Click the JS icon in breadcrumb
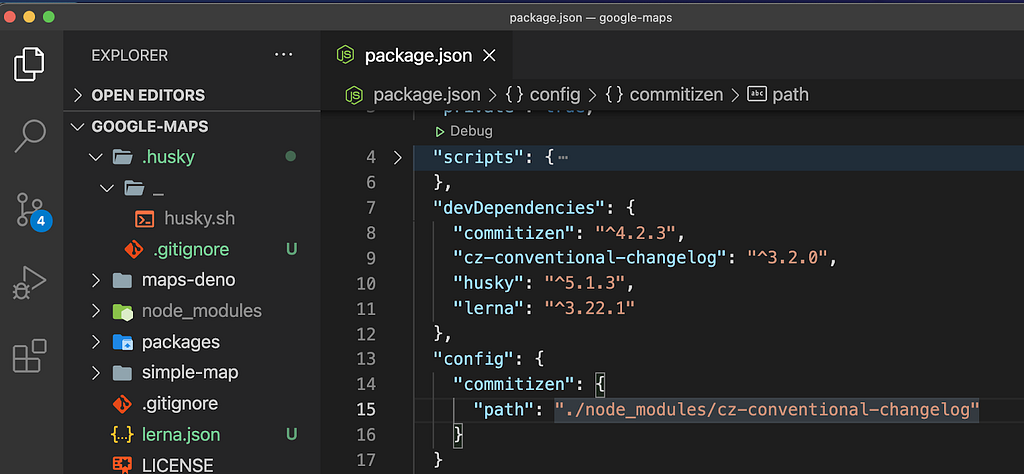The width and height of the screenshot is (1024, 474). tap(353, 95)
